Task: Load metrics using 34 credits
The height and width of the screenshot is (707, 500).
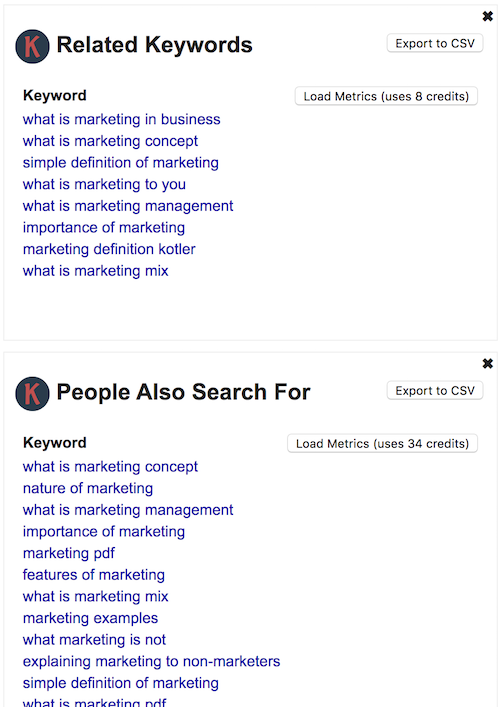Action: [382, 443]
